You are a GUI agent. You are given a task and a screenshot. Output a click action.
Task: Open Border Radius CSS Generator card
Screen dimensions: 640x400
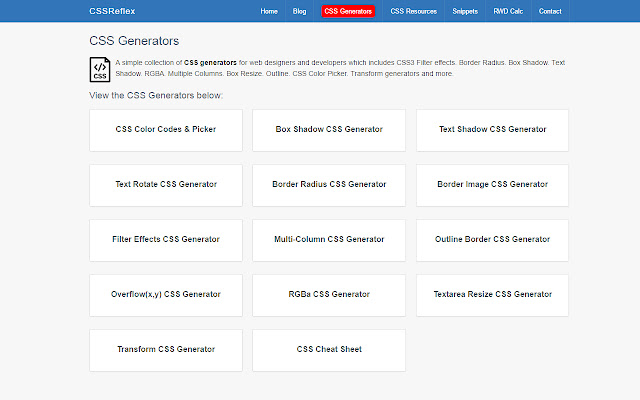click(x=329, y=185)
